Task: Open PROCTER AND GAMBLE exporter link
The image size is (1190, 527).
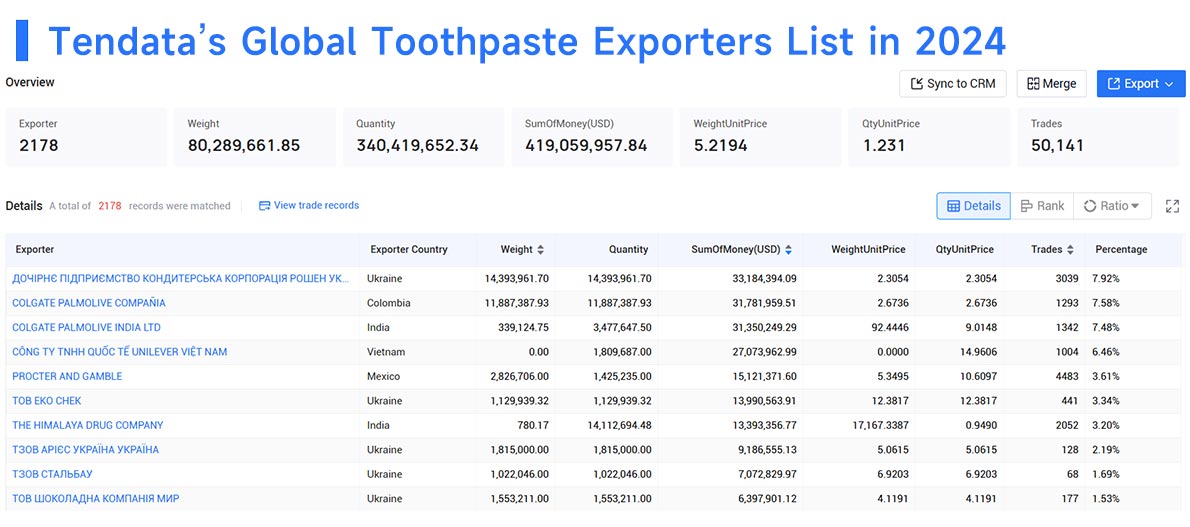Action: 67,376
